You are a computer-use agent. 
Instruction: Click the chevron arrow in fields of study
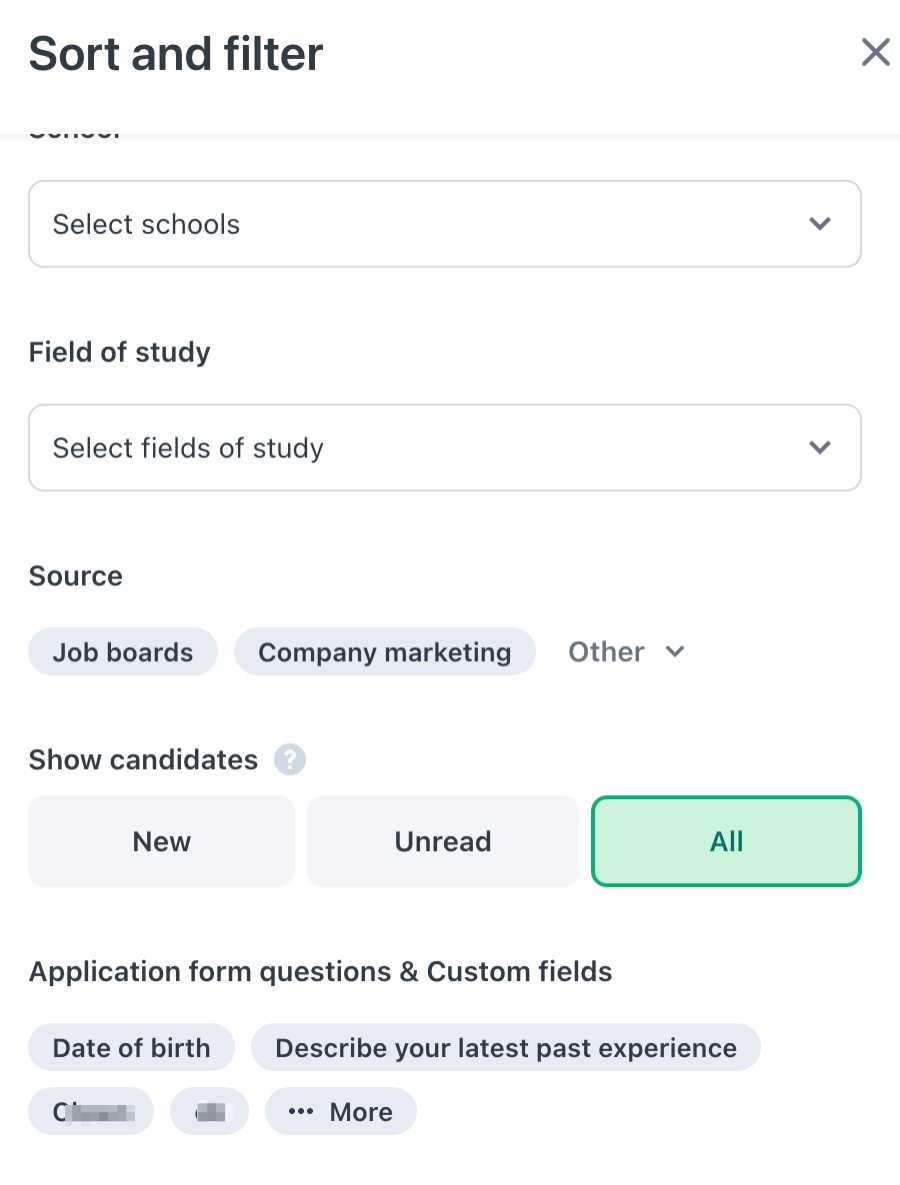(820, 448)
